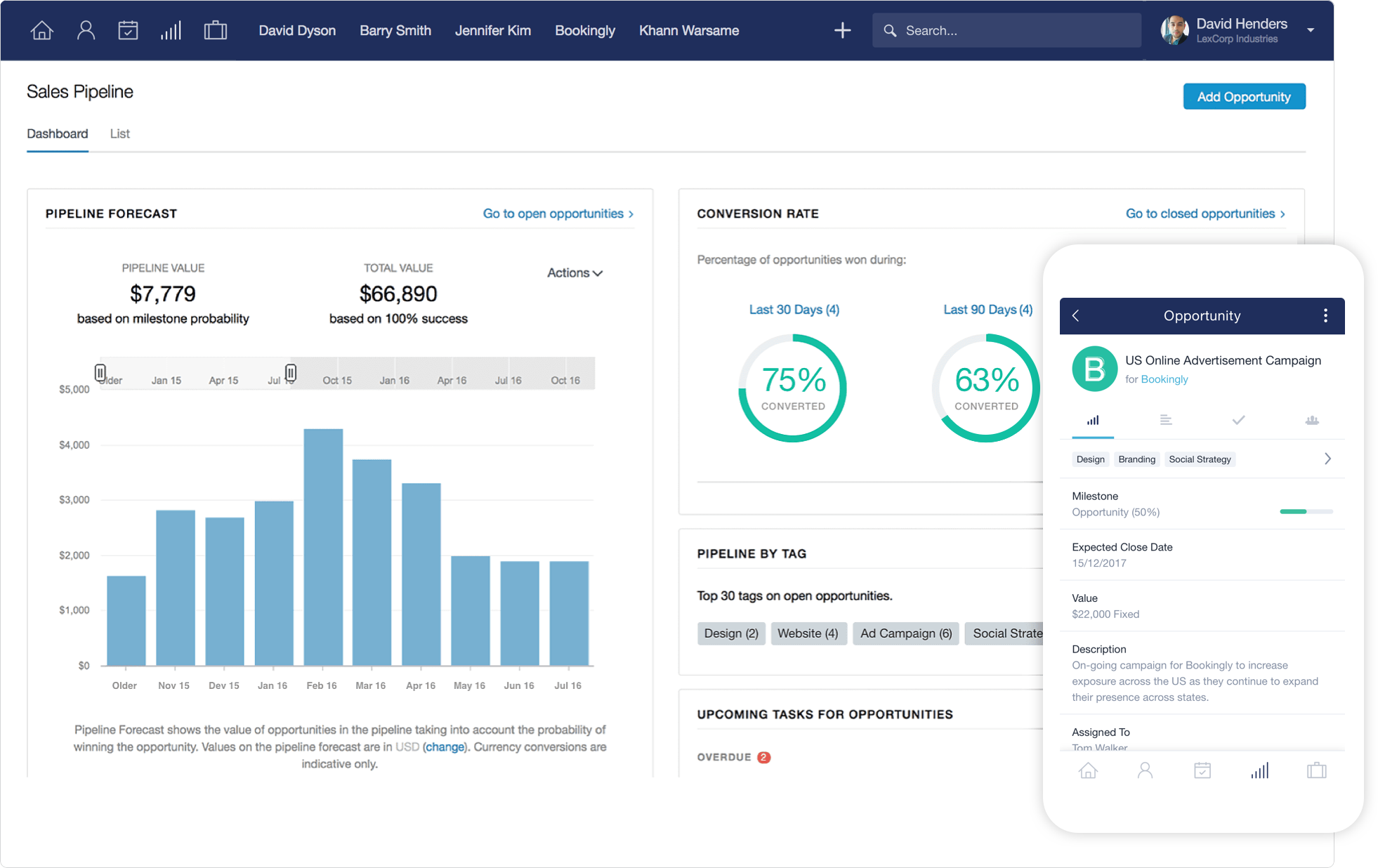The height and width of the screenshot is (868, 1378).
Task: Tap the back arrow on the Opportunity screen
Action: click(1076, 316)
